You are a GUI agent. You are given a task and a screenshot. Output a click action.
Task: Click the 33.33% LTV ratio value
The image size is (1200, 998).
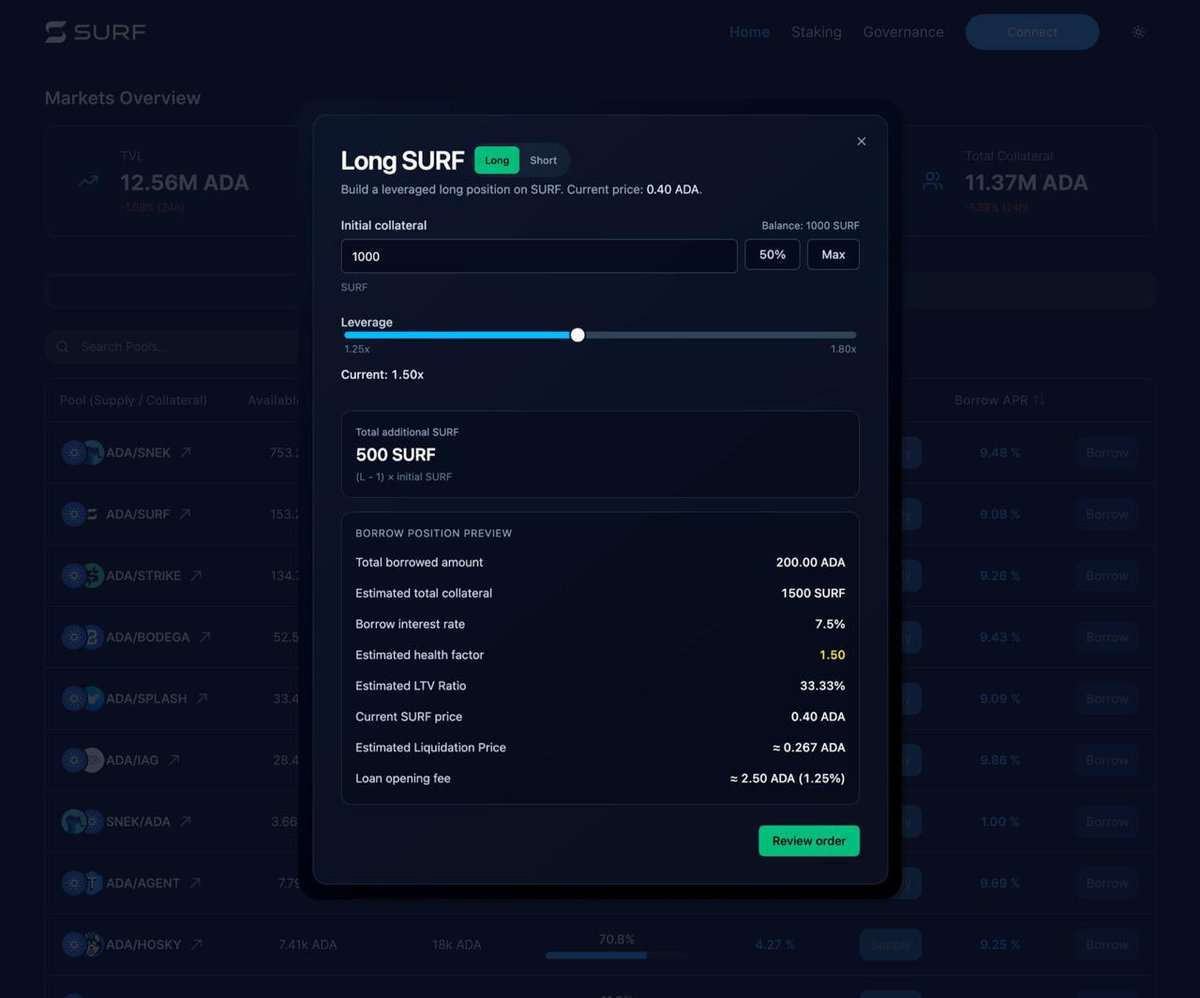(x=821, y=686)
